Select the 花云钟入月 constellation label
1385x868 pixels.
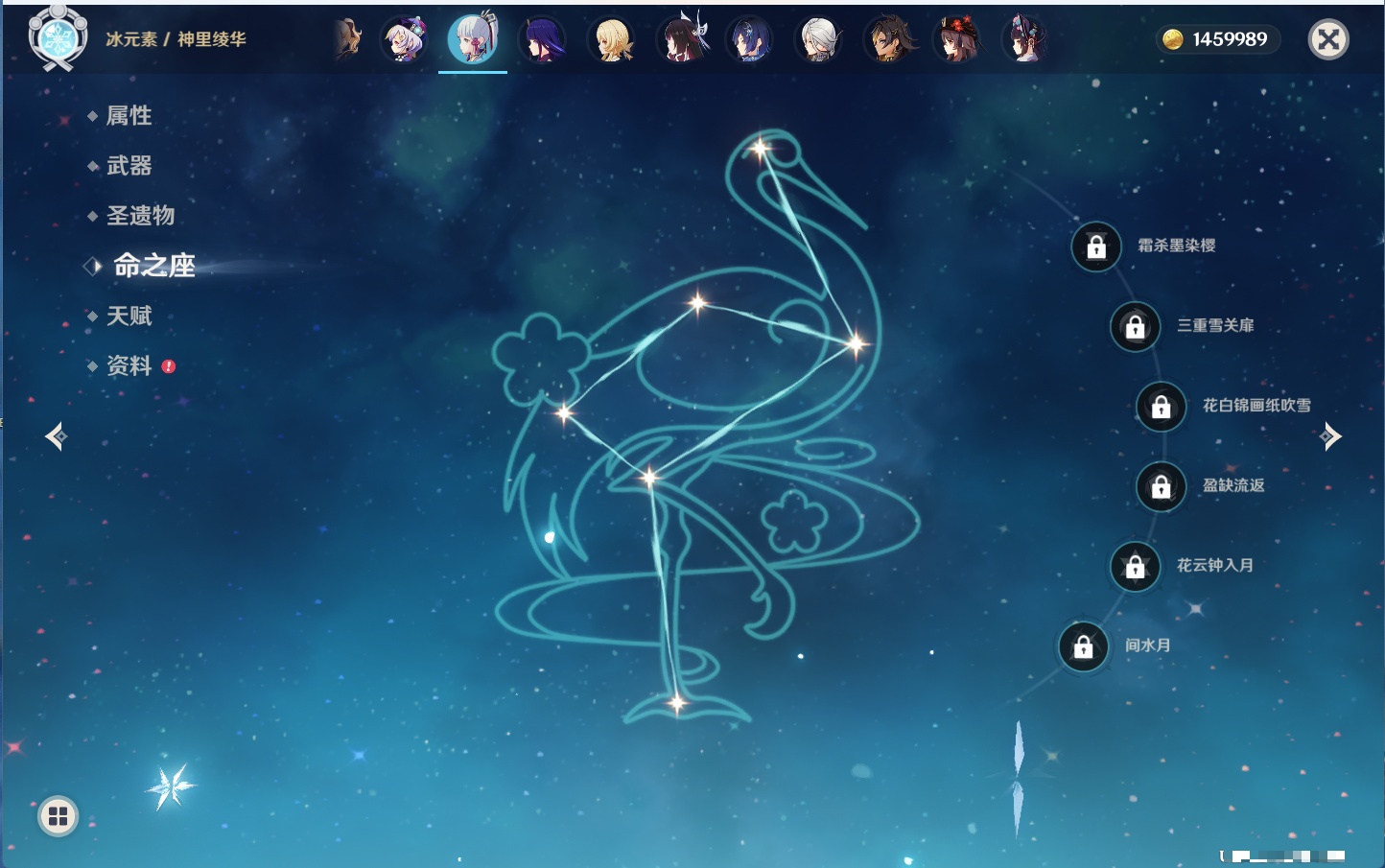click(1215, 565)
